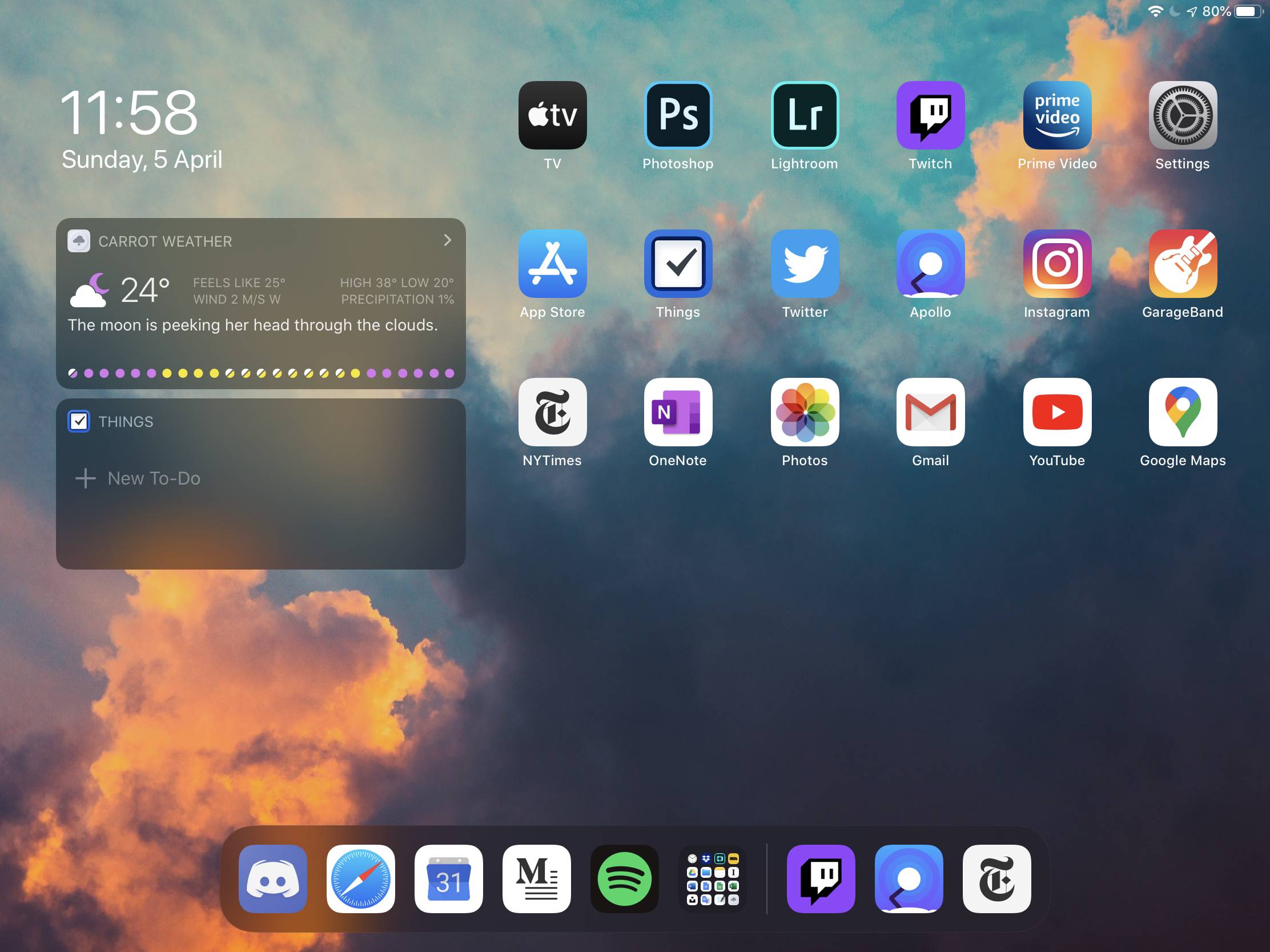The width and height of the screenshot is (1270, 952).
Task: Open Discord from the dock
Action: tap(273, 878)
